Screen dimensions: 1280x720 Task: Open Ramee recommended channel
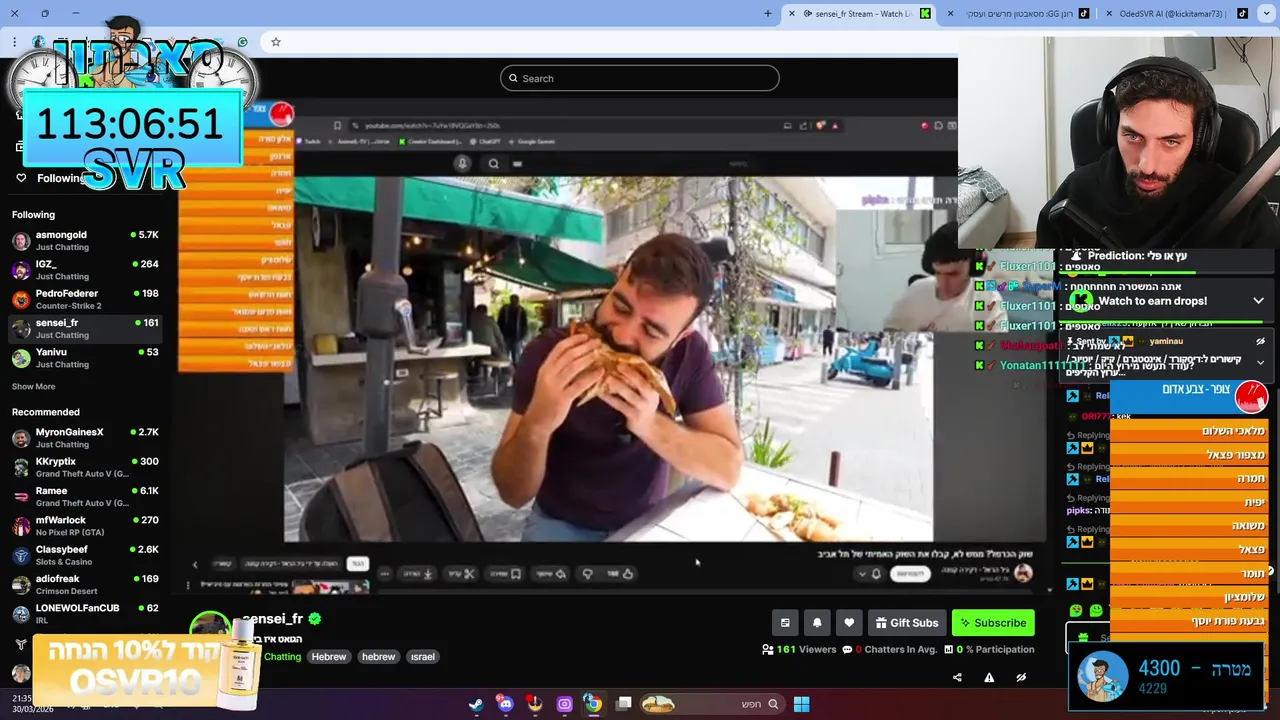[85, 496]
